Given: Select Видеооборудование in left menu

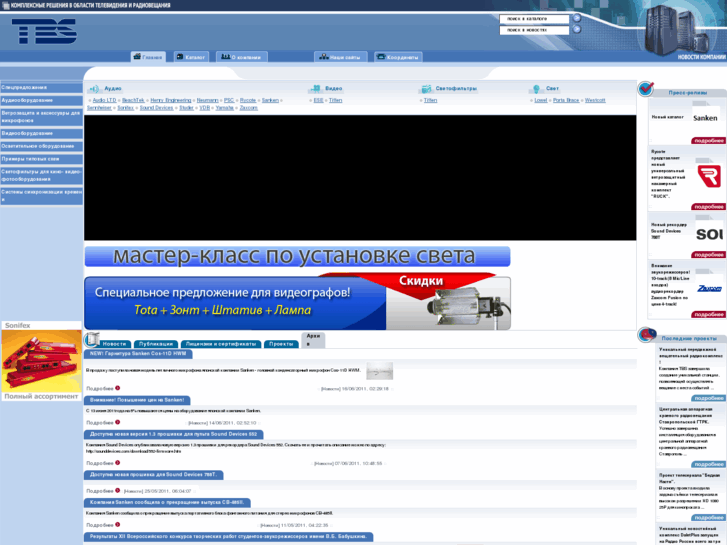Looking at the screenshot, I should click(41, 134).
